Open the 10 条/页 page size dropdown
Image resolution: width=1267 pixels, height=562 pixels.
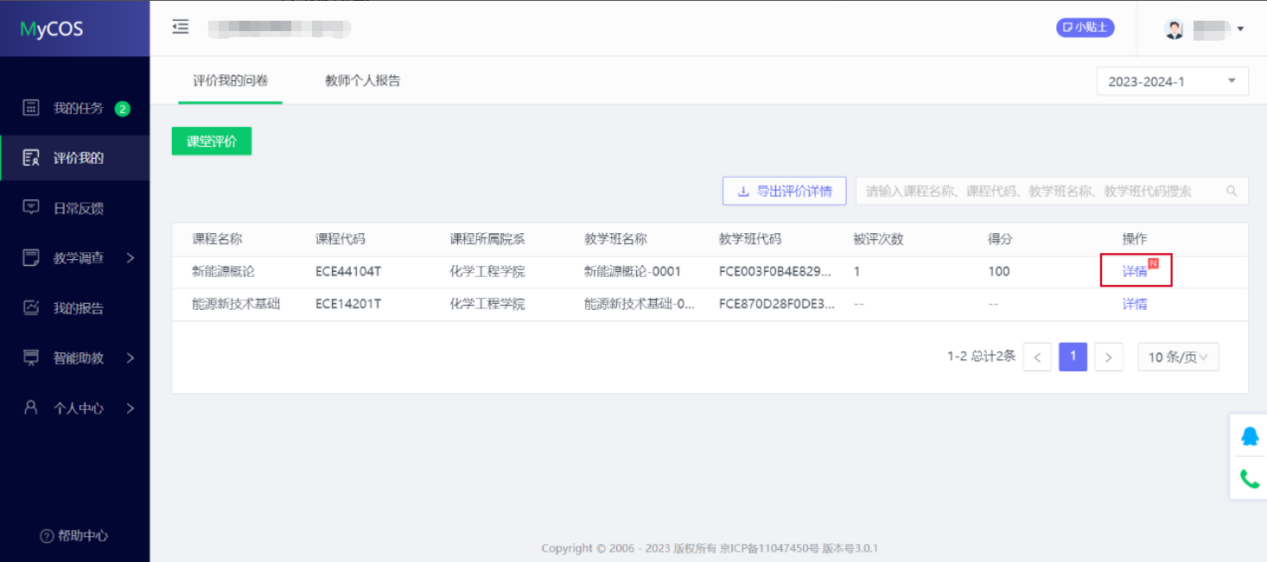click(1177, 357)
